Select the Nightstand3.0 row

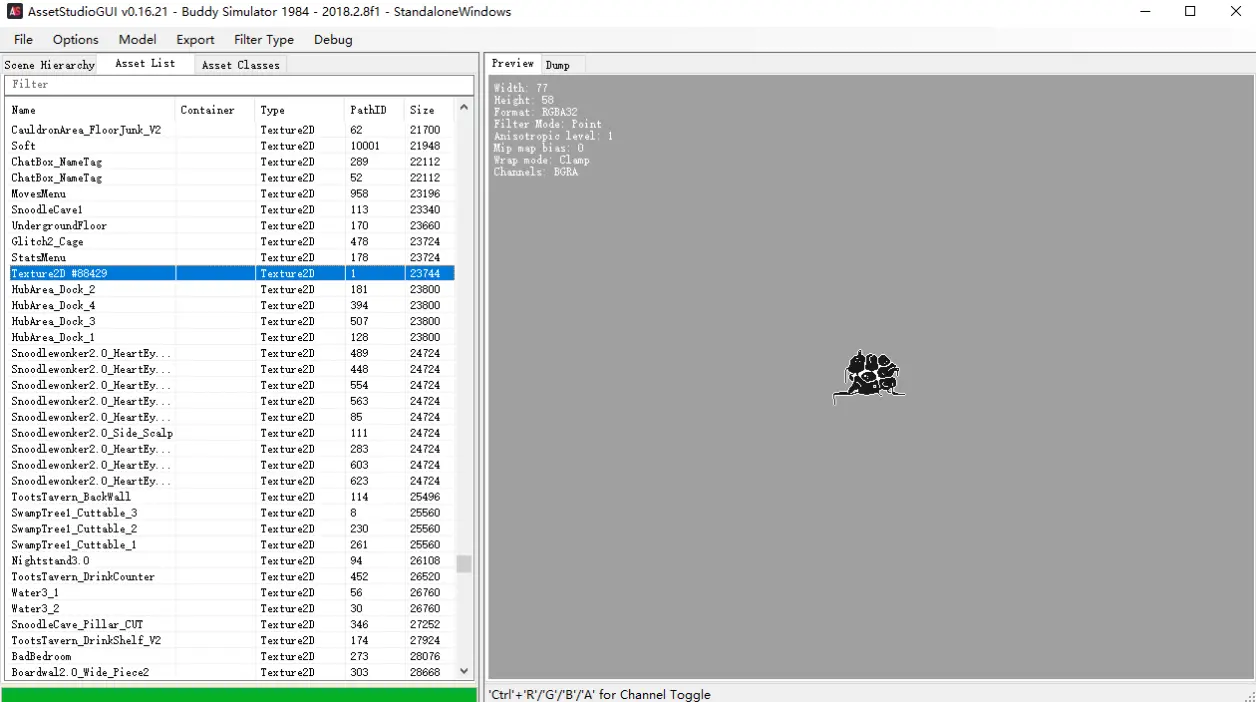point(230,561)
